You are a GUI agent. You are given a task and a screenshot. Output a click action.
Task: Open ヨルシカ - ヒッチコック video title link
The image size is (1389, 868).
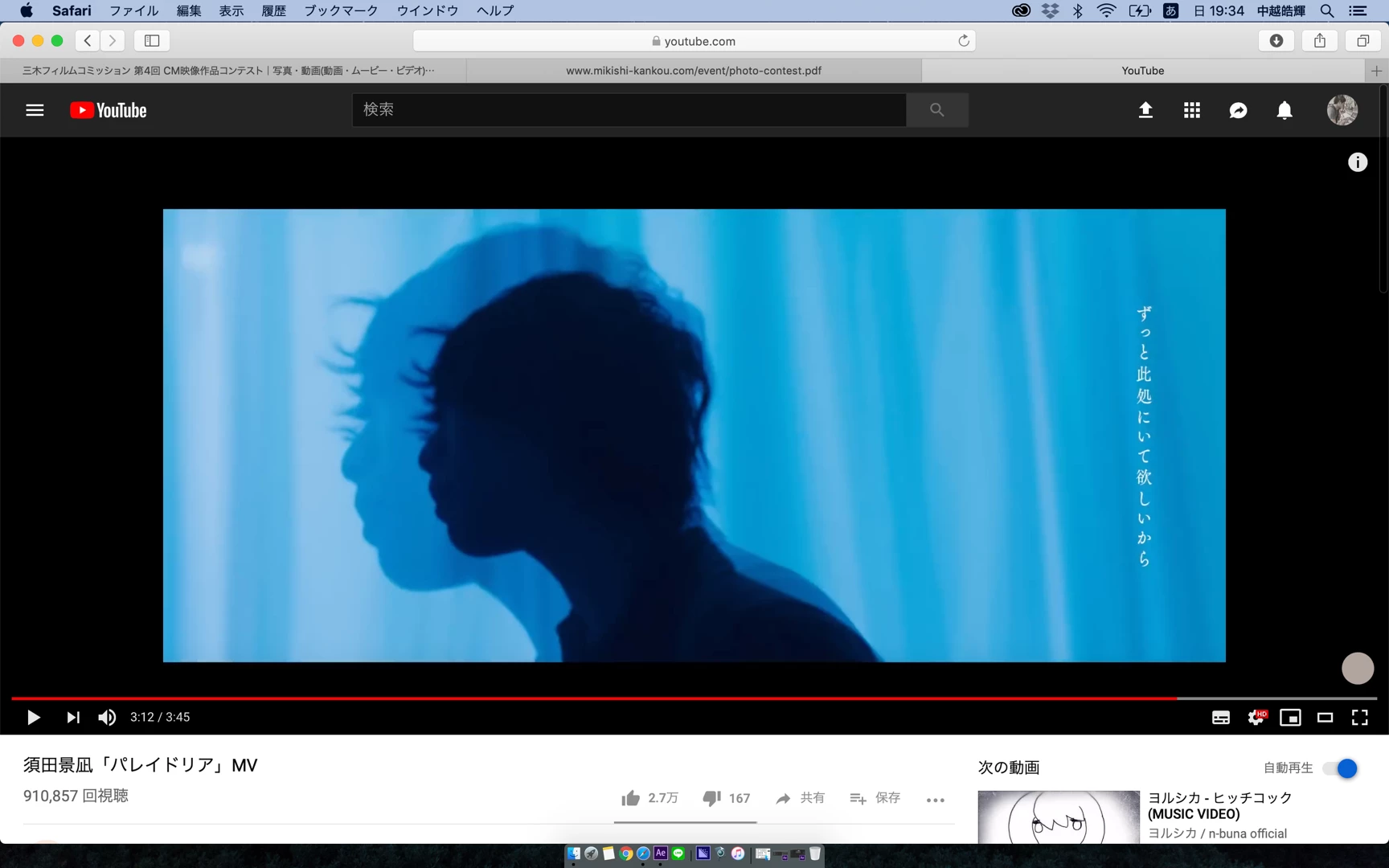click(1219, 805)
